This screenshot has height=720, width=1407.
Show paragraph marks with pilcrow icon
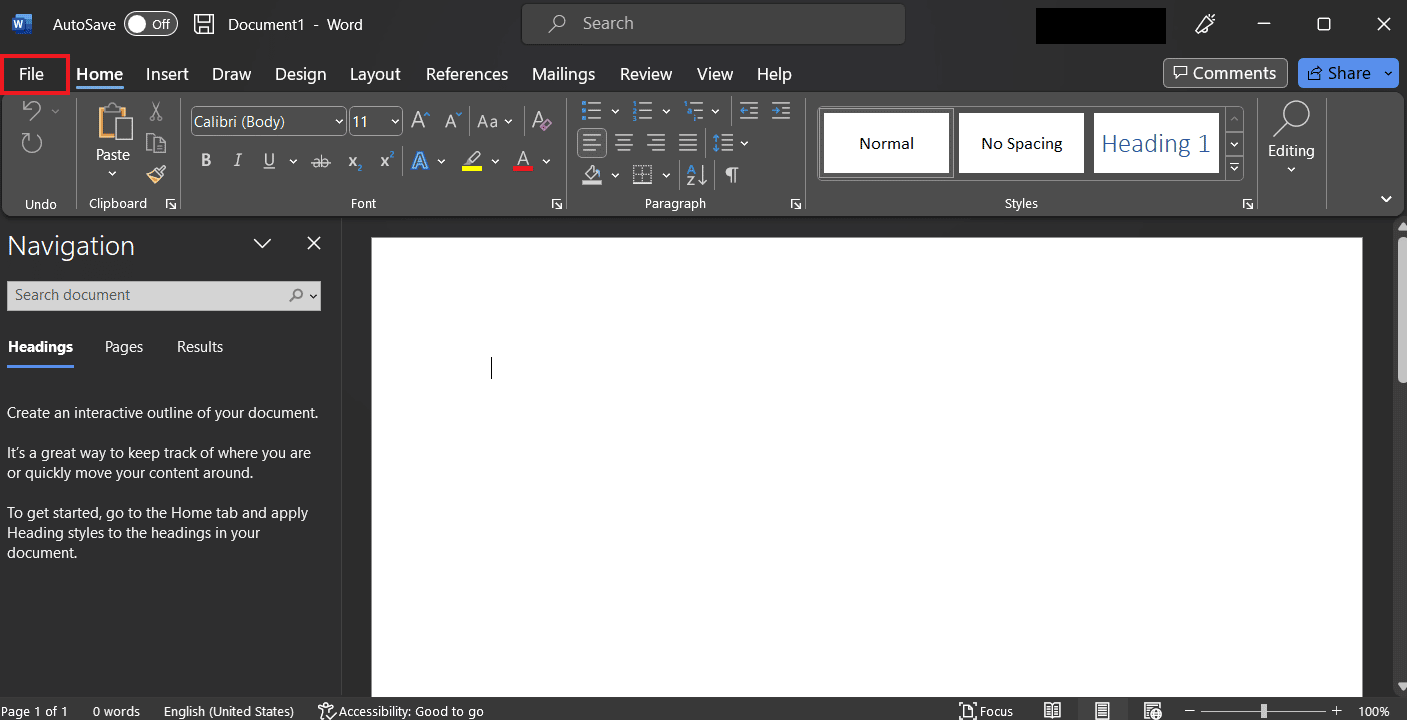[732, 175]
